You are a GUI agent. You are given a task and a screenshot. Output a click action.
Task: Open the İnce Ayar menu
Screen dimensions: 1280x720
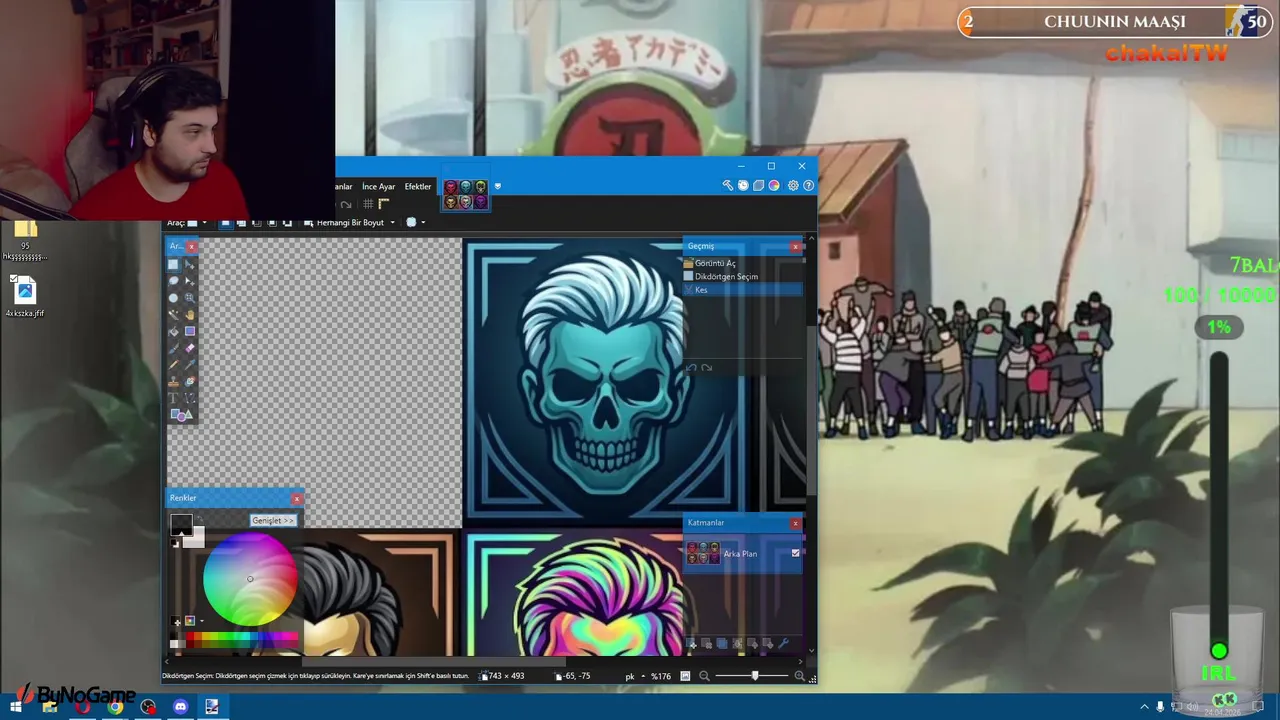click(x=378, y=186)
